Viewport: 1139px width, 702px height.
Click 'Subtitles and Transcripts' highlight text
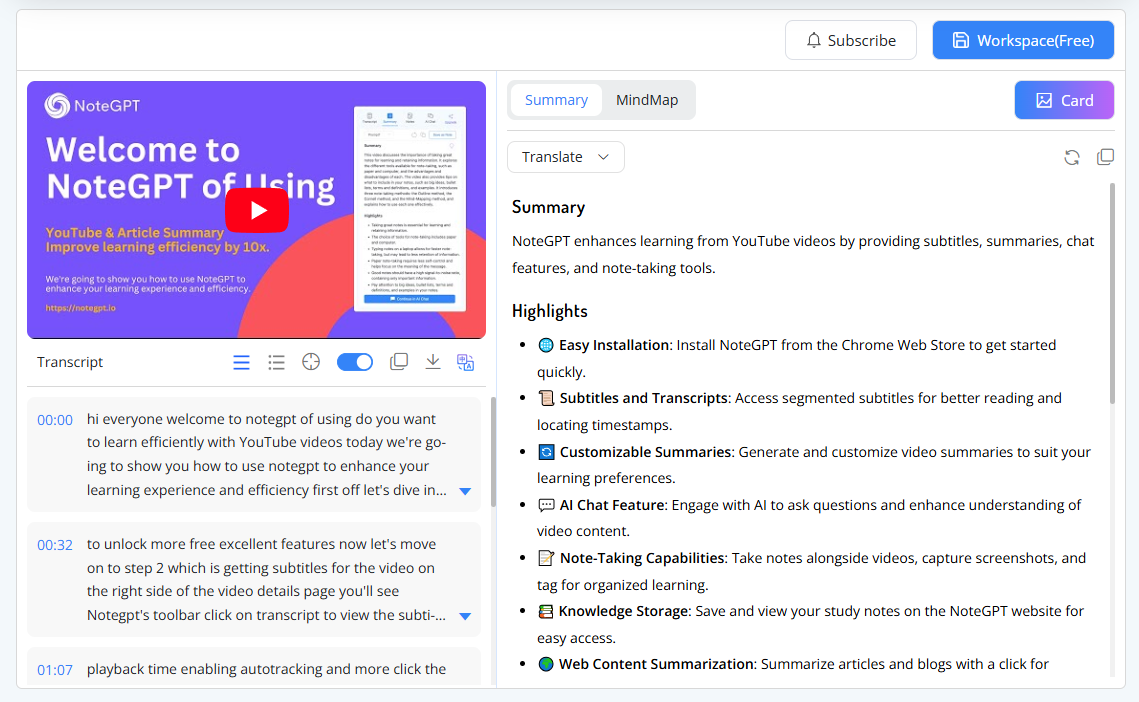[644, 398]
